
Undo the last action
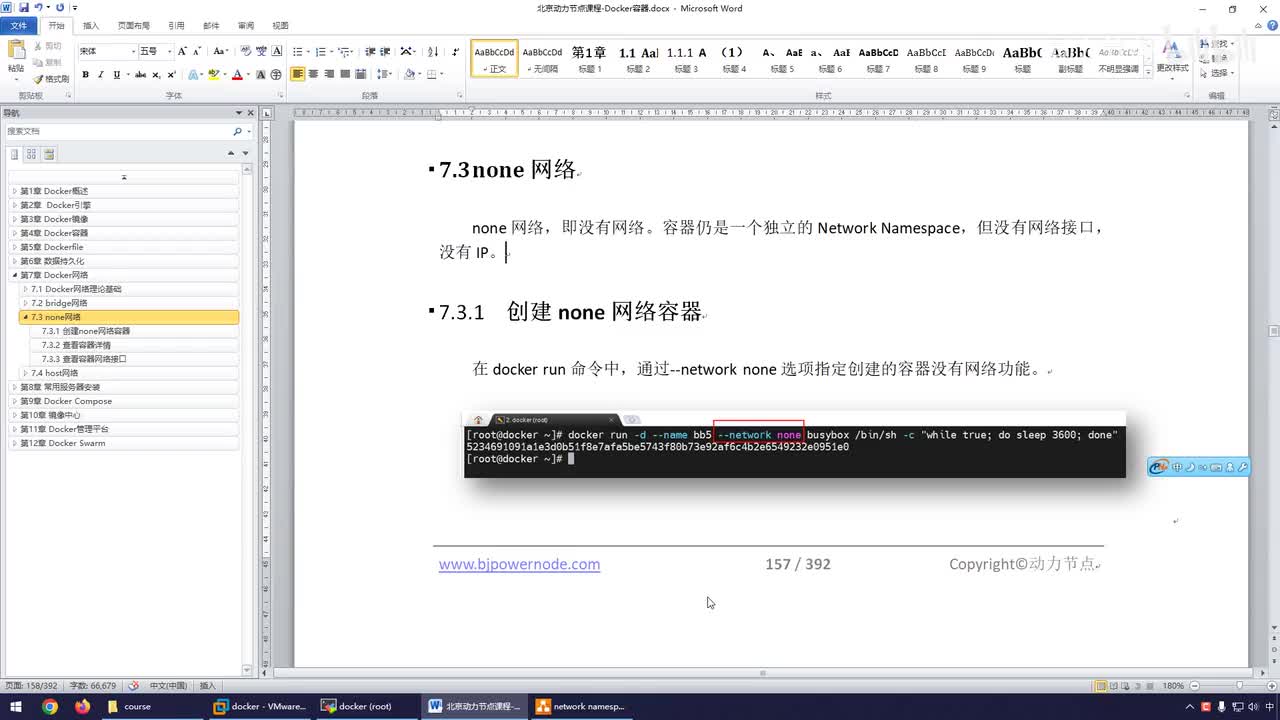point(39,8)
